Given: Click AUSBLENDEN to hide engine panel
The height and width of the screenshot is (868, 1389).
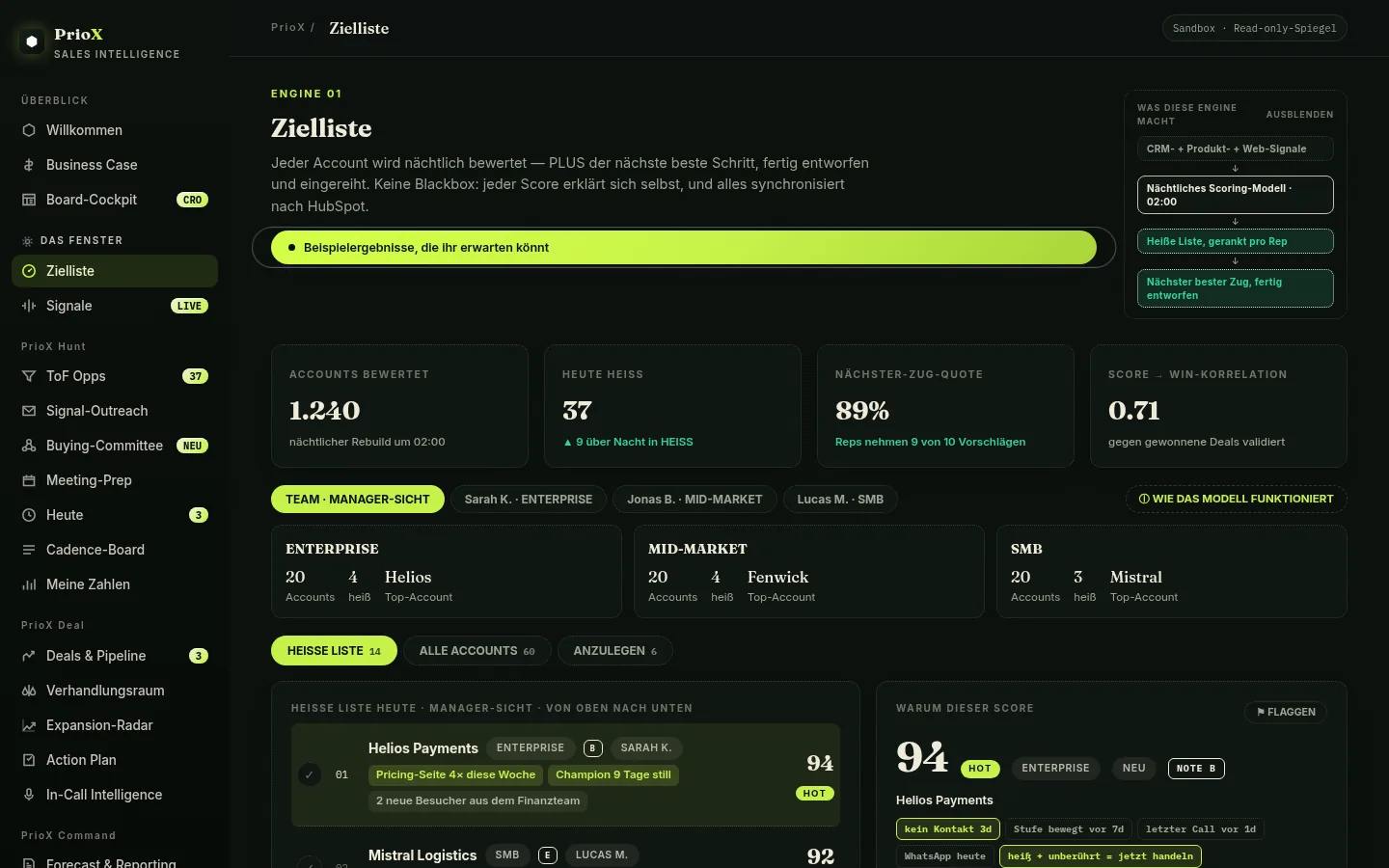Looking at the screenshot, I should pyautogui.click(x=1299, y=115).
